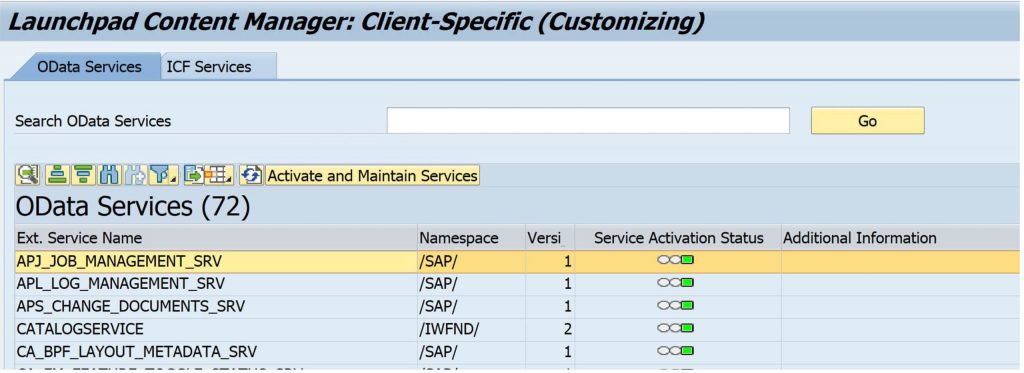Refresh the OData services list
This screenshot has width=1024, height=373.
click(251, 175)
